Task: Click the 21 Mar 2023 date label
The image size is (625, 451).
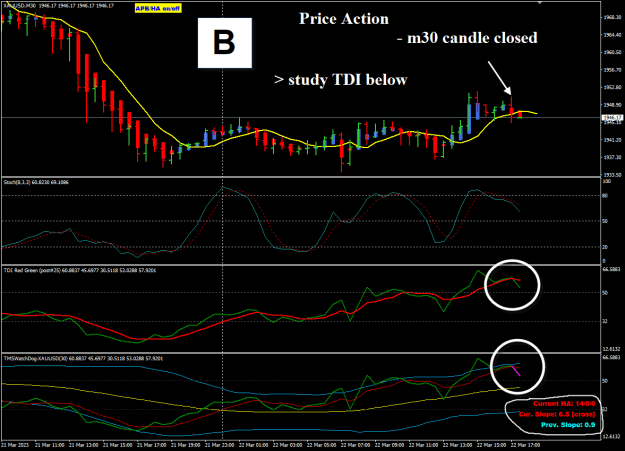Action: pyautogui.click(x=16, y=445)
